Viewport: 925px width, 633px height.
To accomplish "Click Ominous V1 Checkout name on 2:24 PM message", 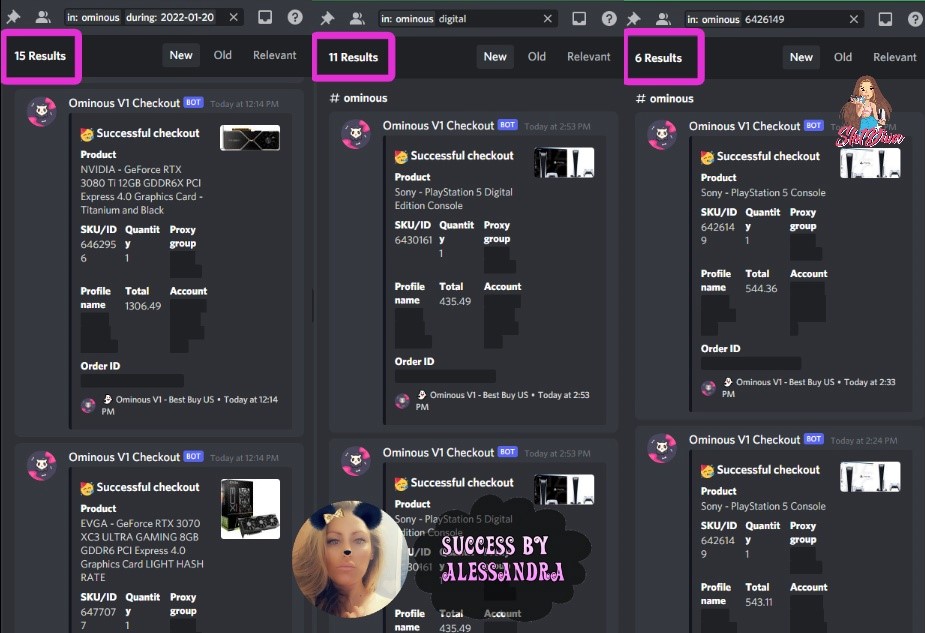I will [744, 439].
